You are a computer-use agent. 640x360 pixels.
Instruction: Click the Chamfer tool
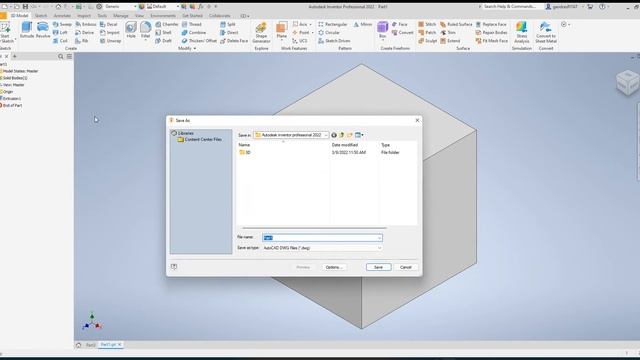(167, 24)
